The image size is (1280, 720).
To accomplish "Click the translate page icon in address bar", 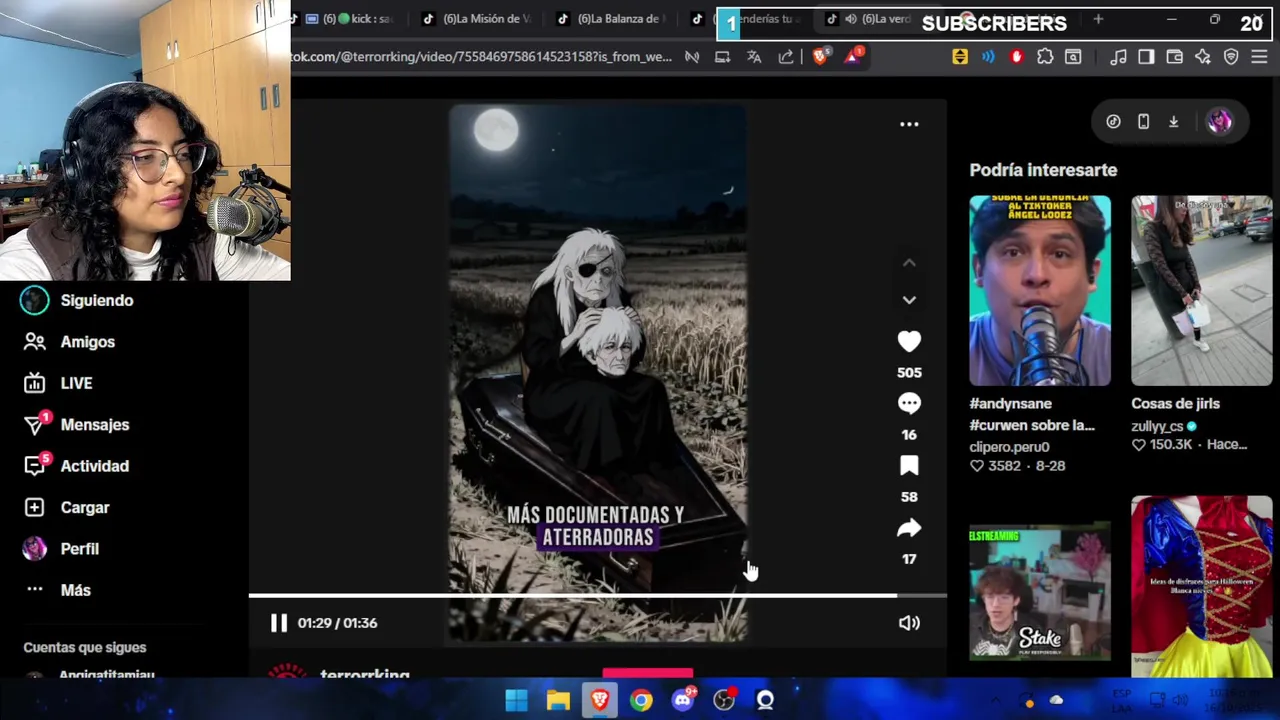I will click(754, 57).
